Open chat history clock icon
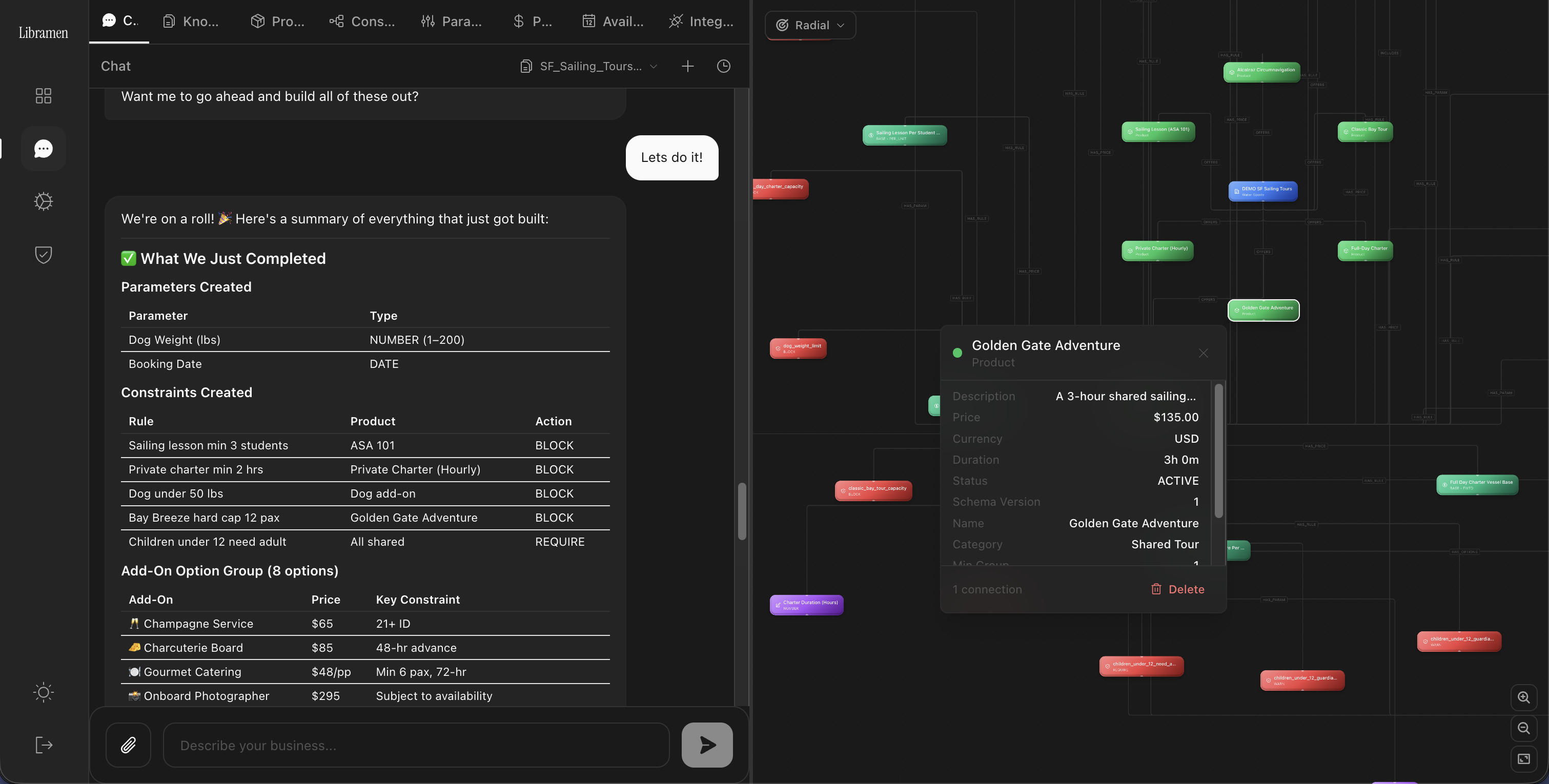The image size is (1549, 784). point(723,66)
